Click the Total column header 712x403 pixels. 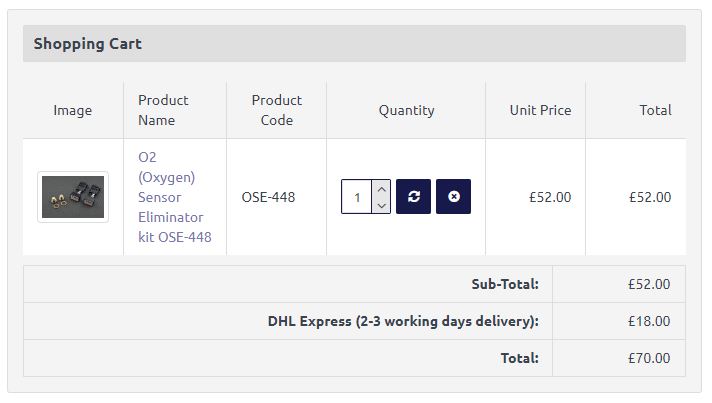[655, 110]
